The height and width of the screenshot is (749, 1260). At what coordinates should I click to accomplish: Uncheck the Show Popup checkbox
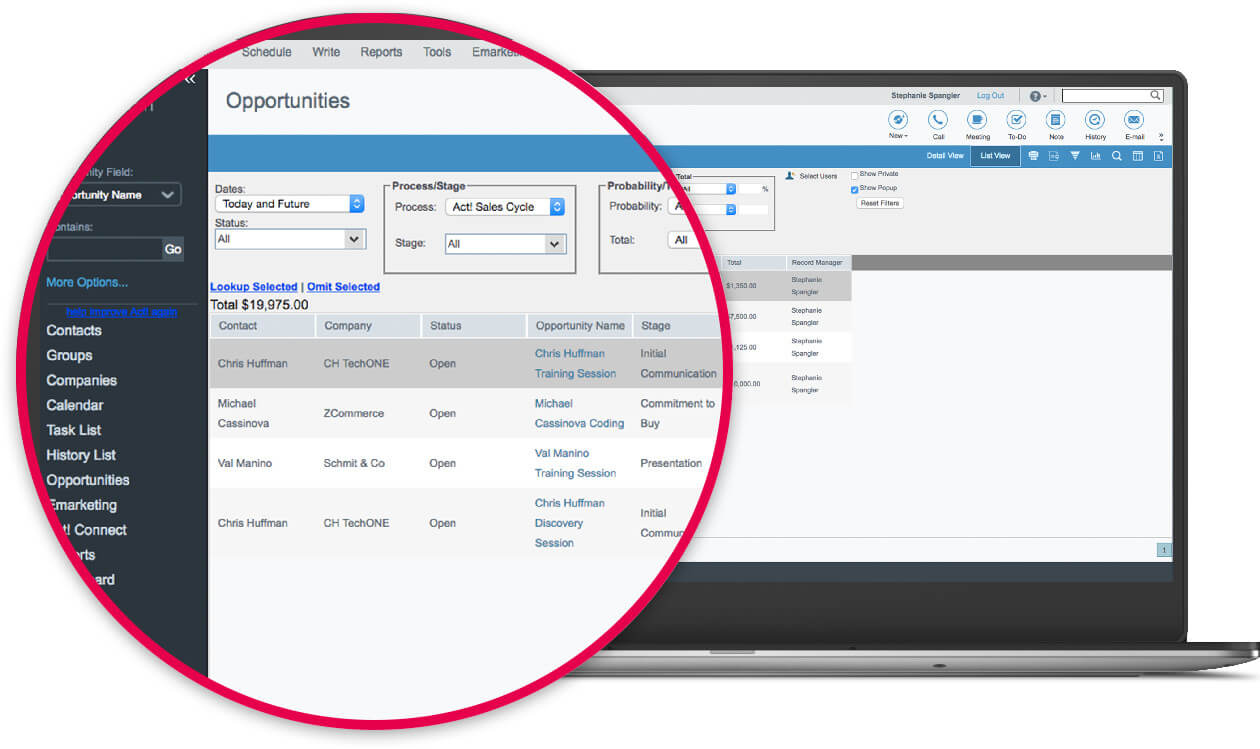tap(855, 188)
